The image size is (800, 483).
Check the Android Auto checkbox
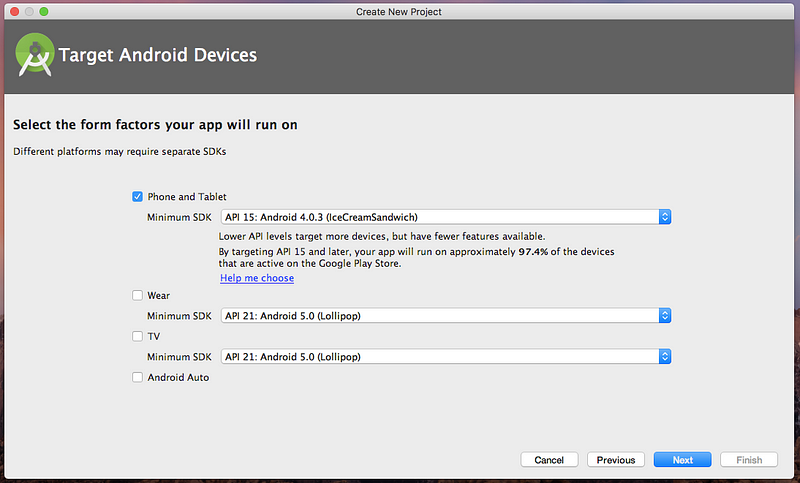point(137,377)
